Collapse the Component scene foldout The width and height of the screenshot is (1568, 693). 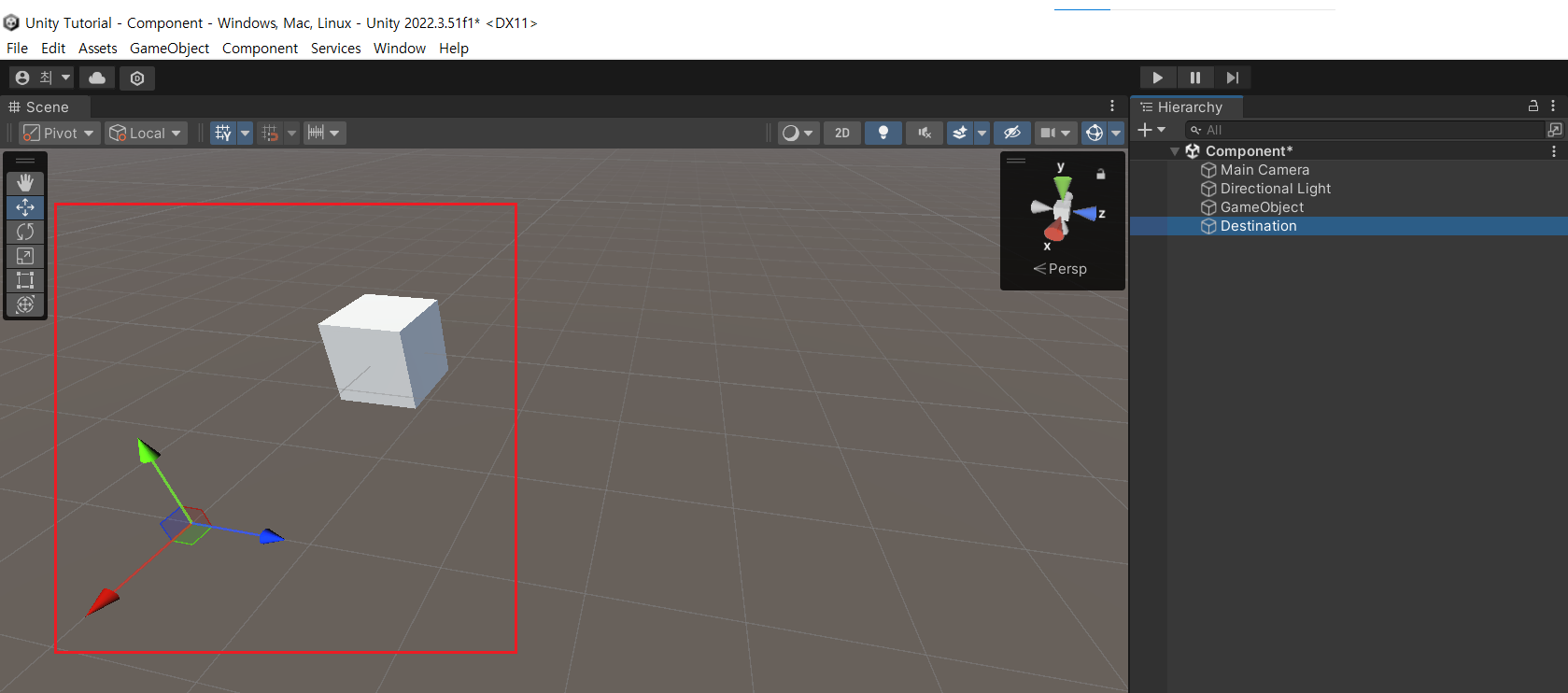click(x=1175, y=151)
